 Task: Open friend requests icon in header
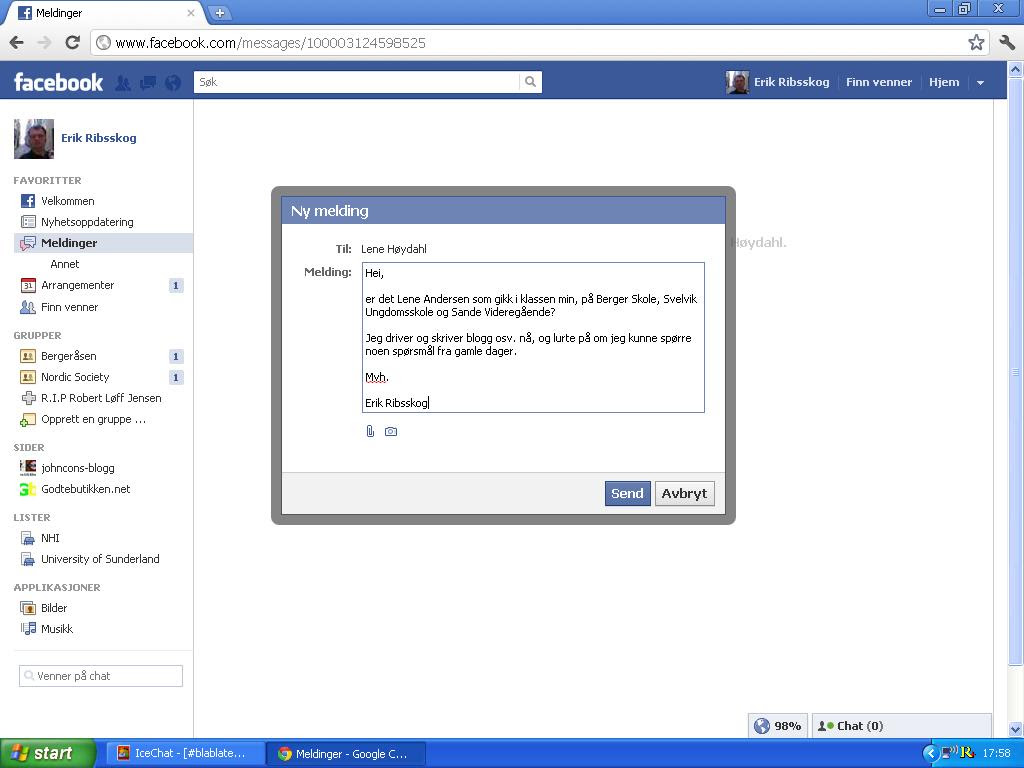123,82
